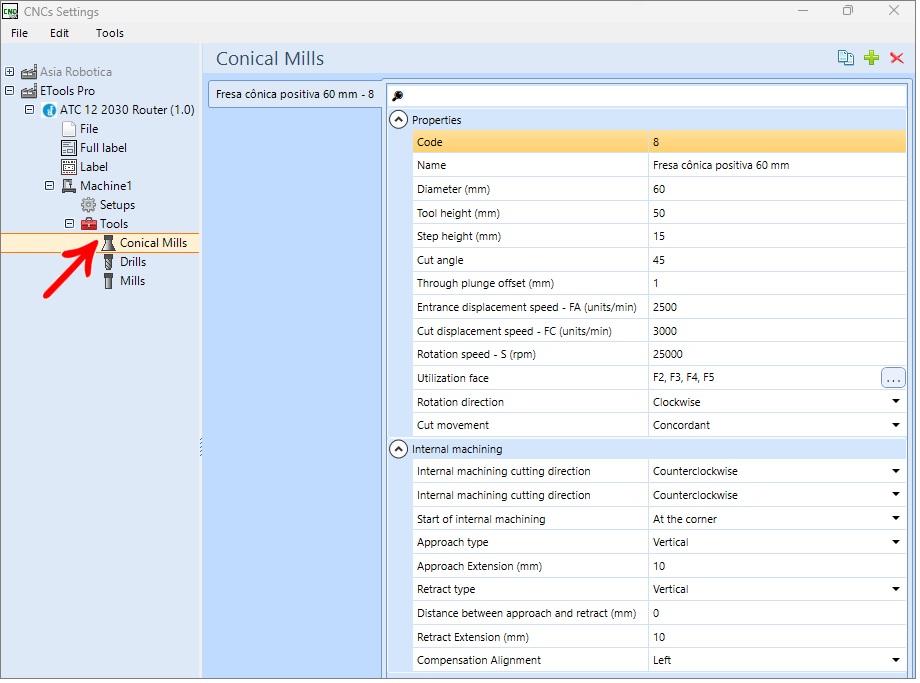This screenshot has width=920, height=683.
Task: Click the Mills tool icon
Action: (x=109, y=282)
